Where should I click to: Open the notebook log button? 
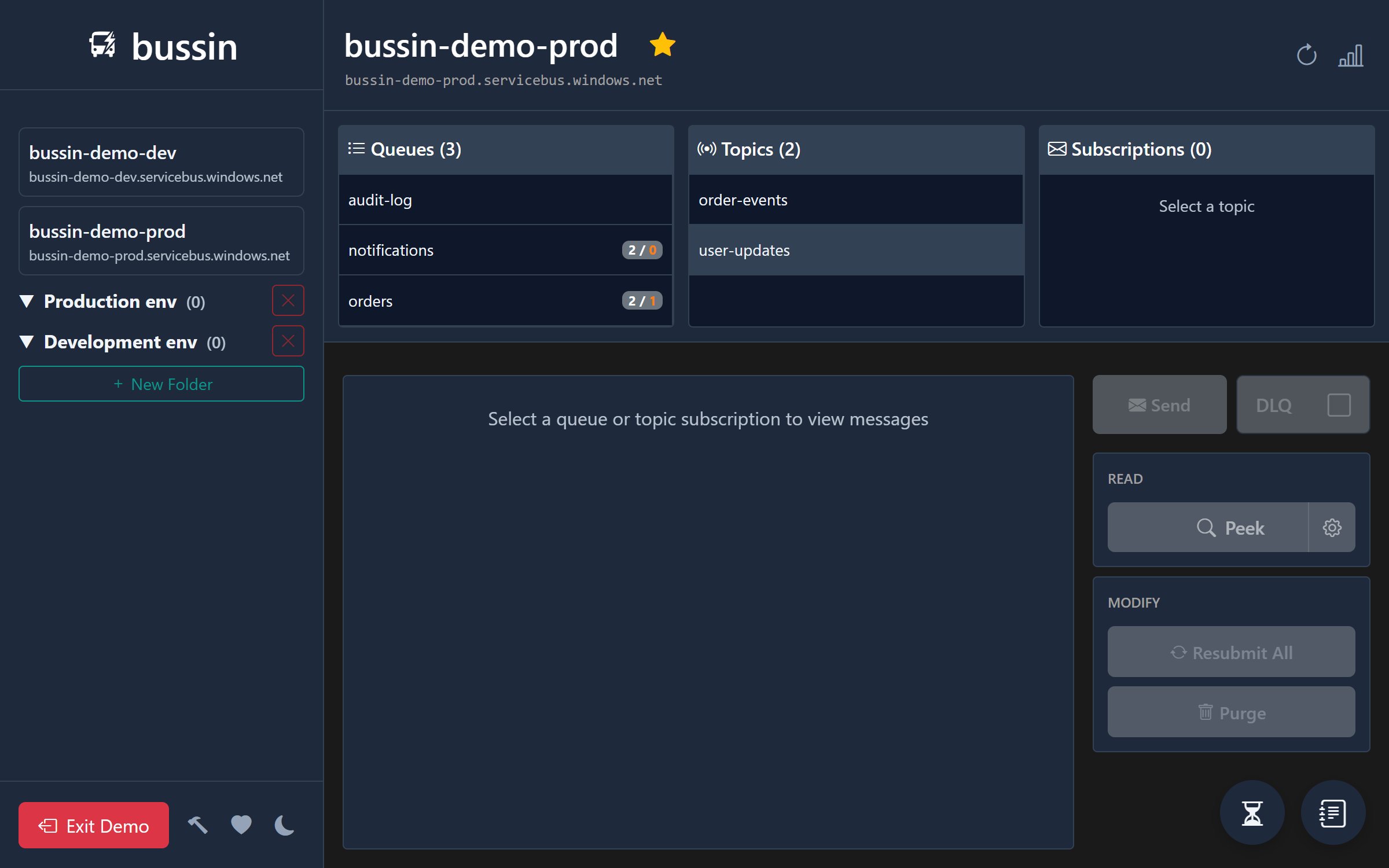(1333, 812)
